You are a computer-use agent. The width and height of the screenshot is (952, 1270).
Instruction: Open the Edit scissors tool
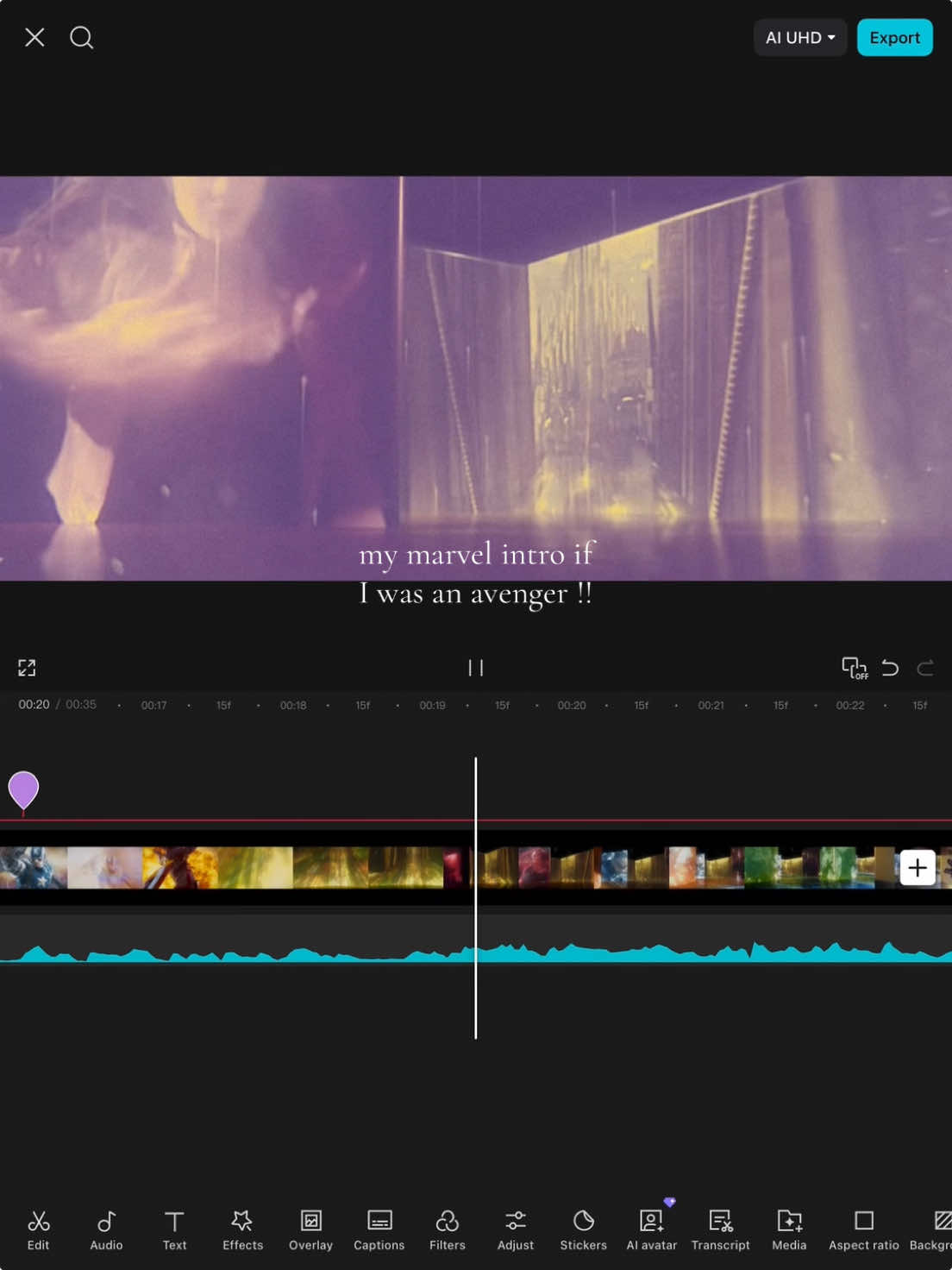pyautogui.click(x=38, y=1230)
